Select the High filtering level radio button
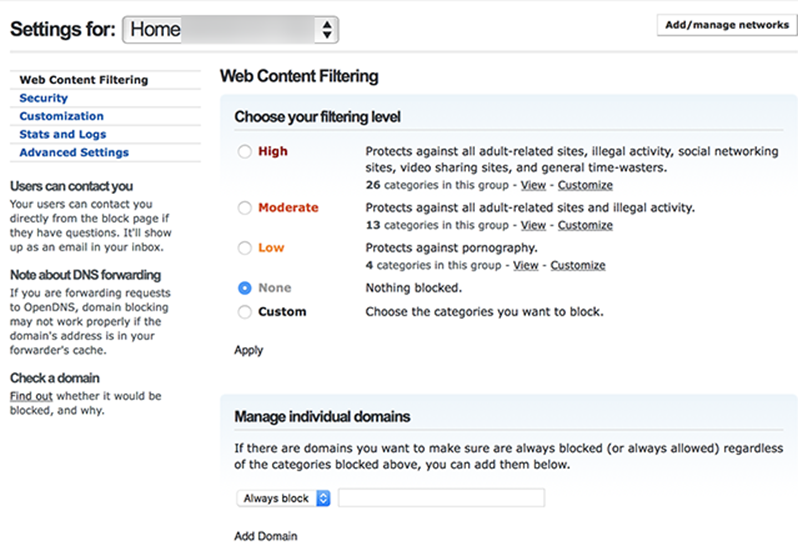Image resolution: width=798 pixels, height=556 pixels. pyautogui.click(x=245, y=152)
